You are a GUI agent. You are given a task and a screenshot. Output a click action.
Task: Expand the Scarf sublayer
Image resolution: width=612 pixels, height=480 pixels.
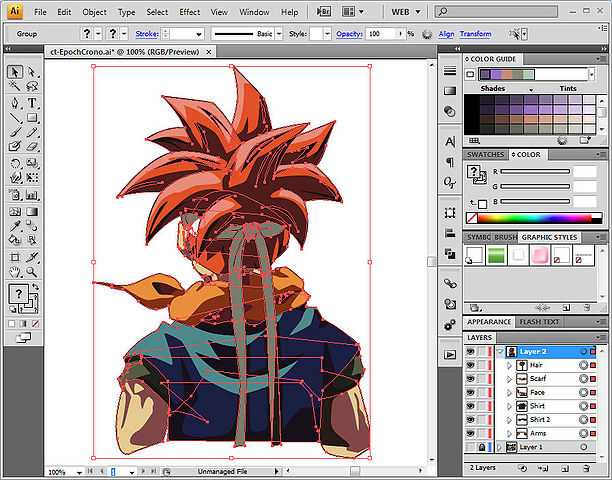(509, 379)
